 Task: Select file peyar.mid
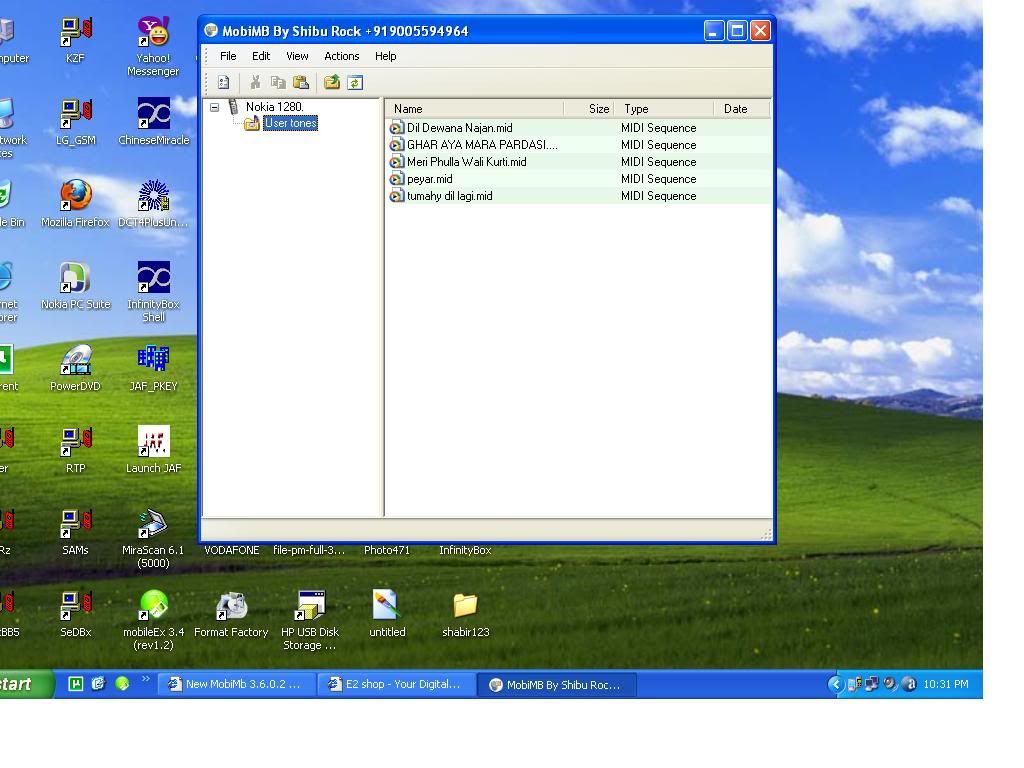[430, 179]
